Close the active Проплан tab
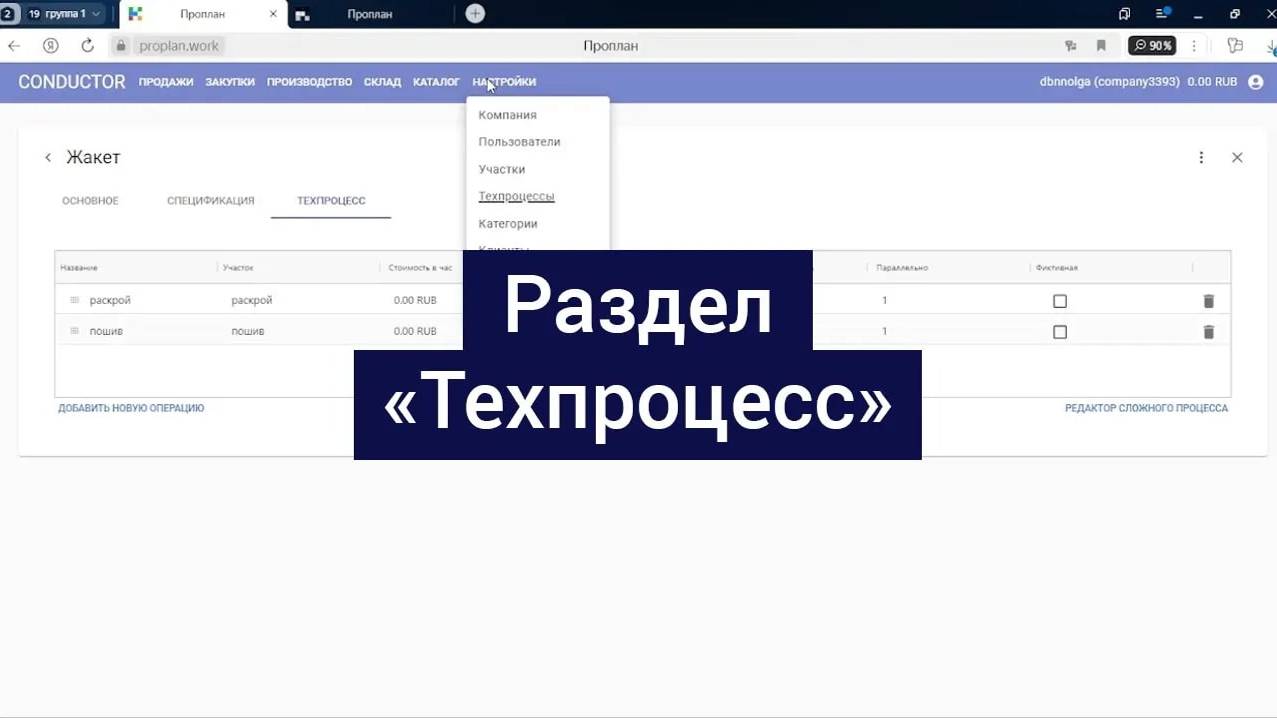 (x=273, y=14)
